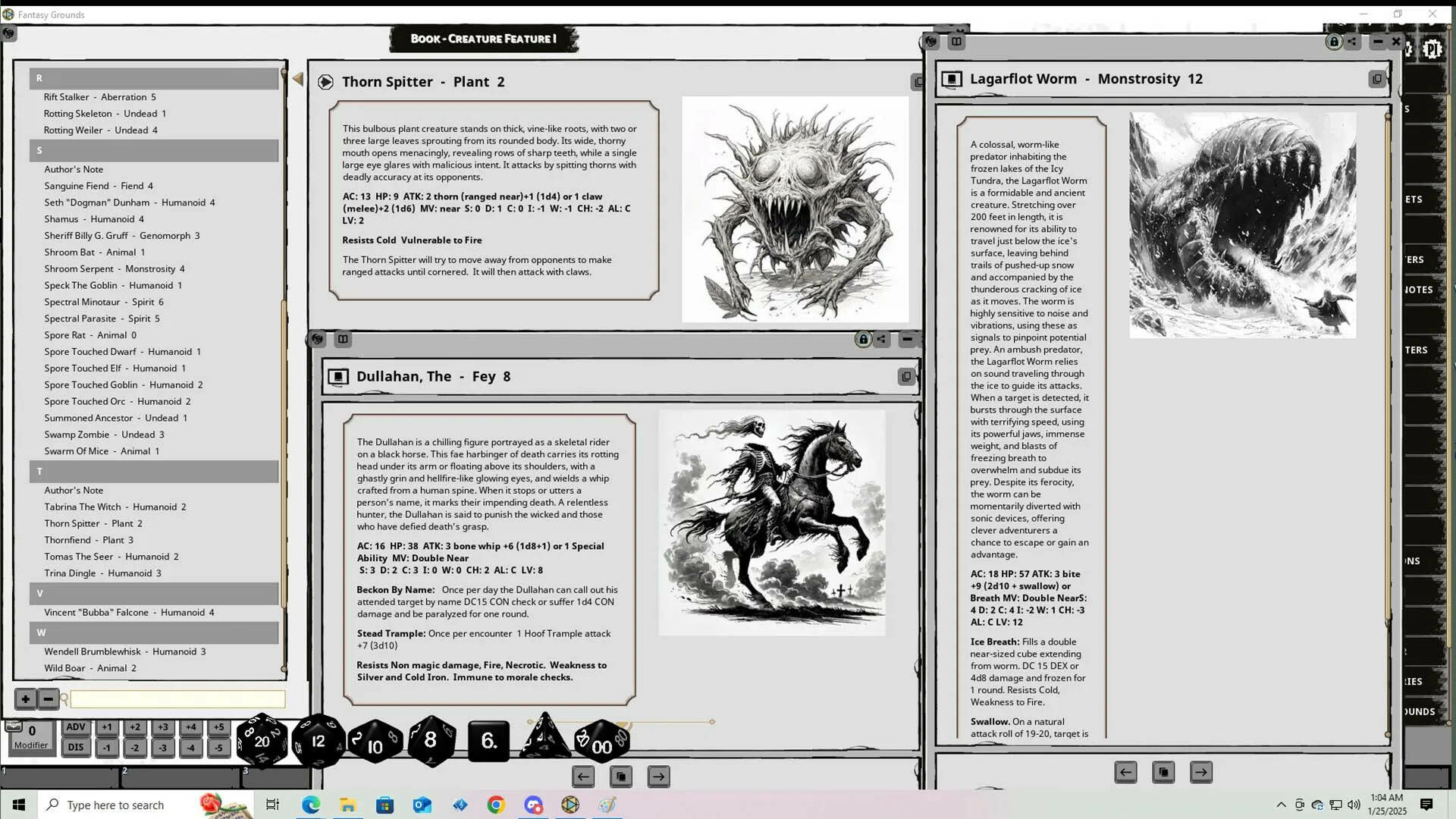
Task: Click the split-view icon on the Dullahan window toolbar
Action: [x=343, y=339]
